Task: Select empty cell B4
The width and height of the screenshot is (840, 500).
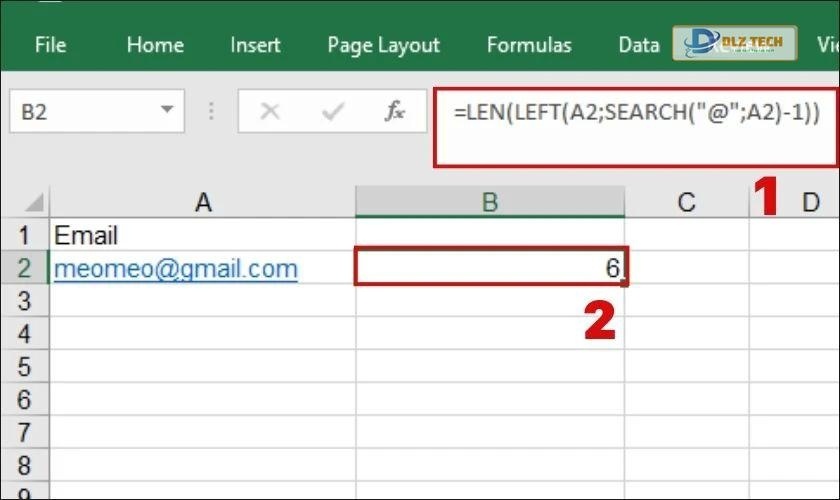Action: coord(490,333)
